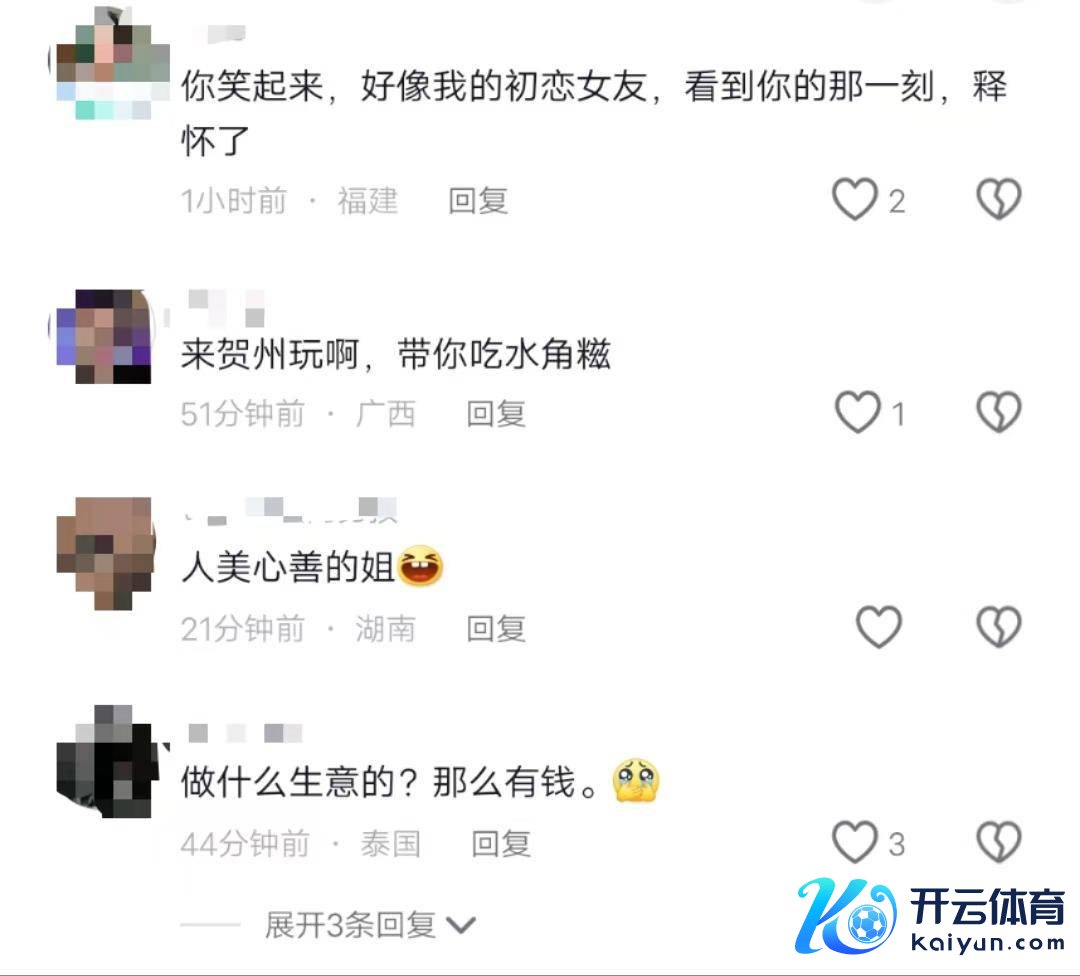Screen dimensions: 1080x976
Task: Dislike the 做什么生意的 comment from 泰国
Action: (999, 842)
